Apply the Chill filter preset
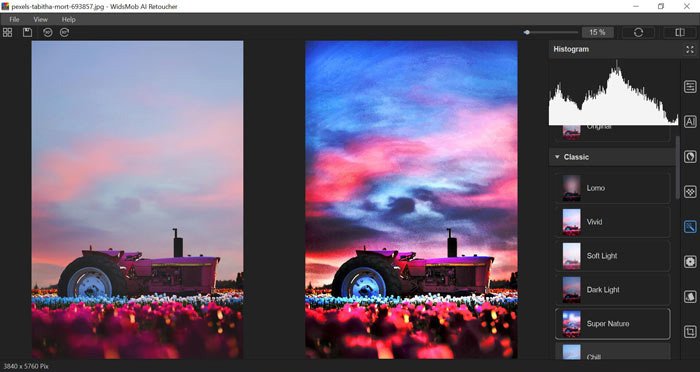 click(x=612, y=351)
